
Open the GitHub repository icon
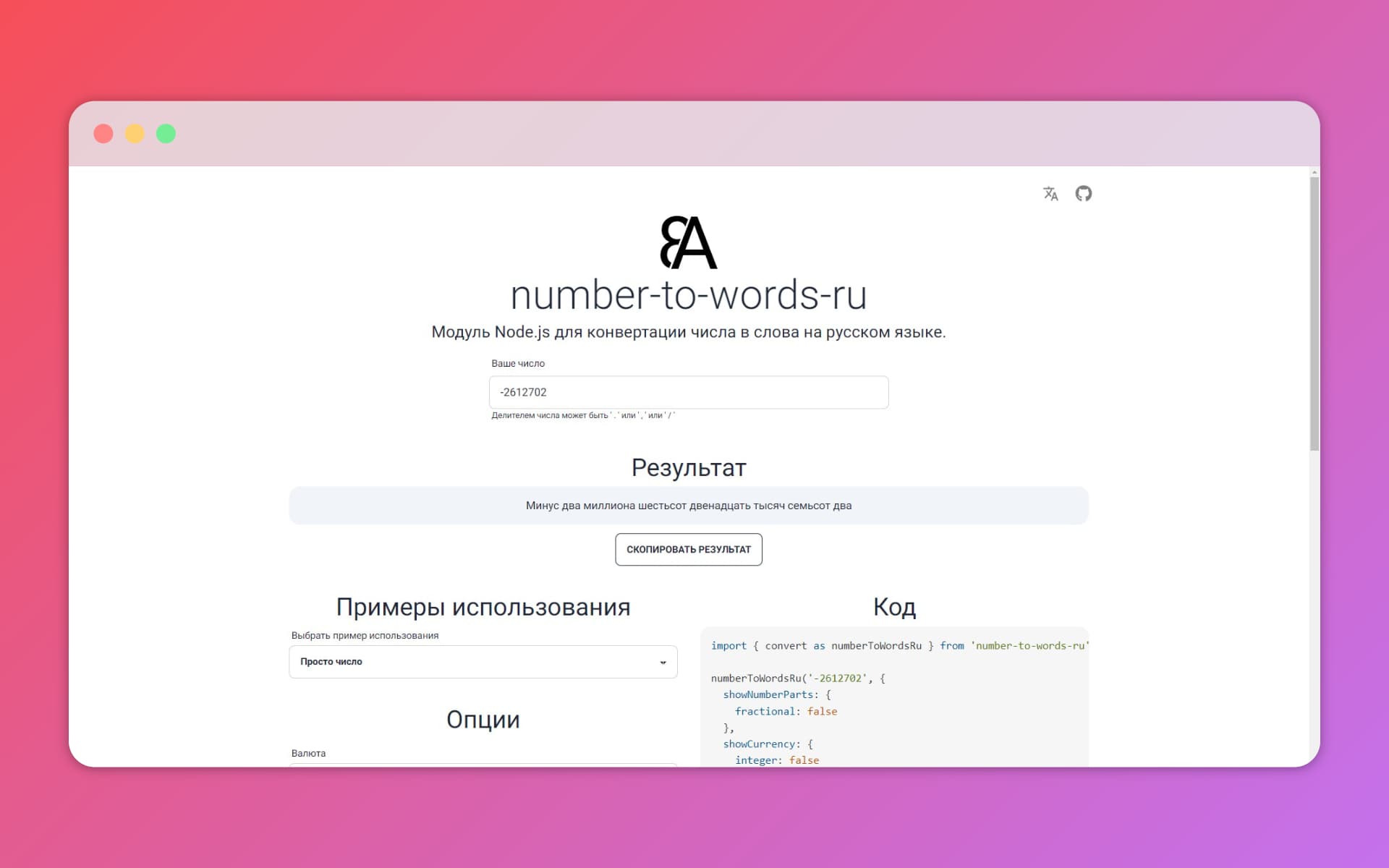pyautogui.click(x=1083, y=193)
